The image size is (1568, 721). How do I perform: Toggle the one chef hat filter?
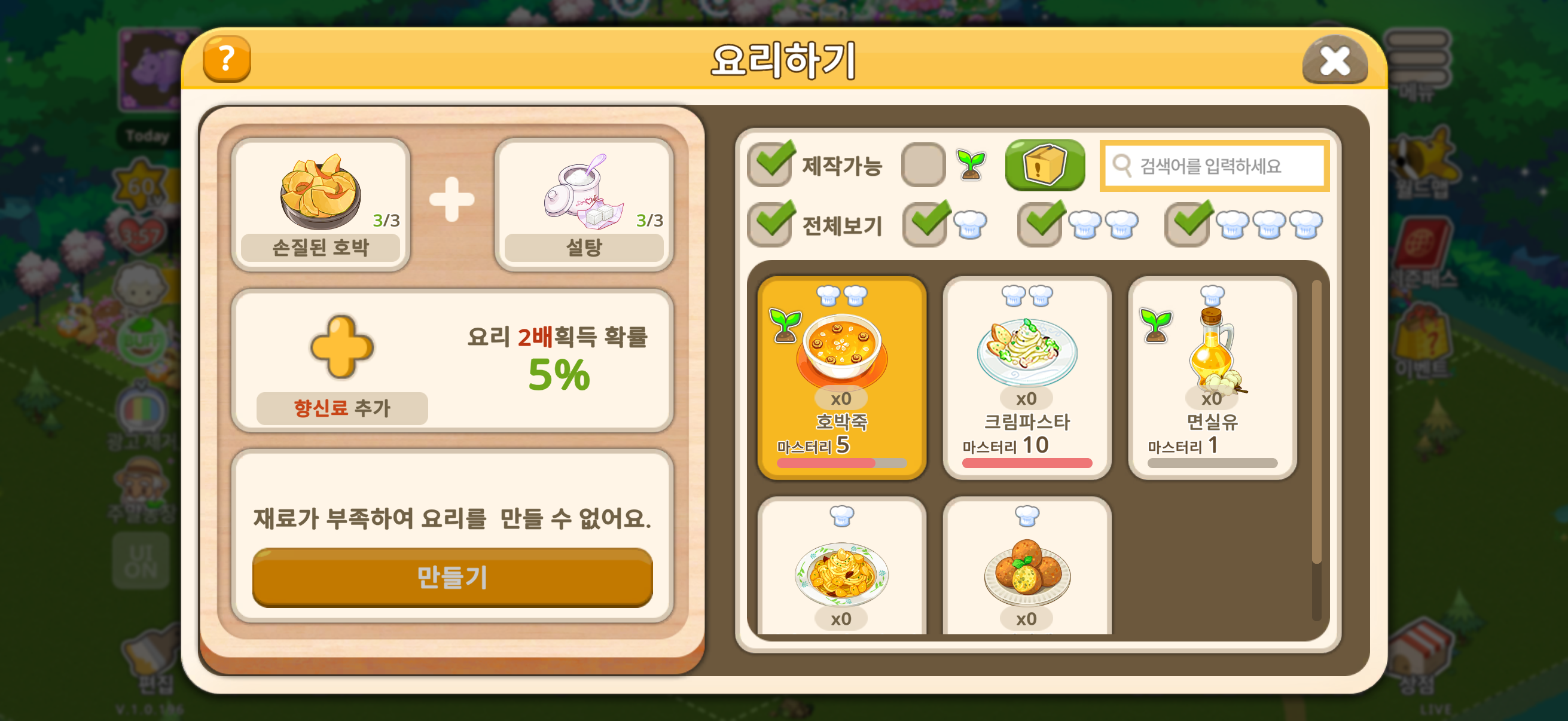click(924, 224)
